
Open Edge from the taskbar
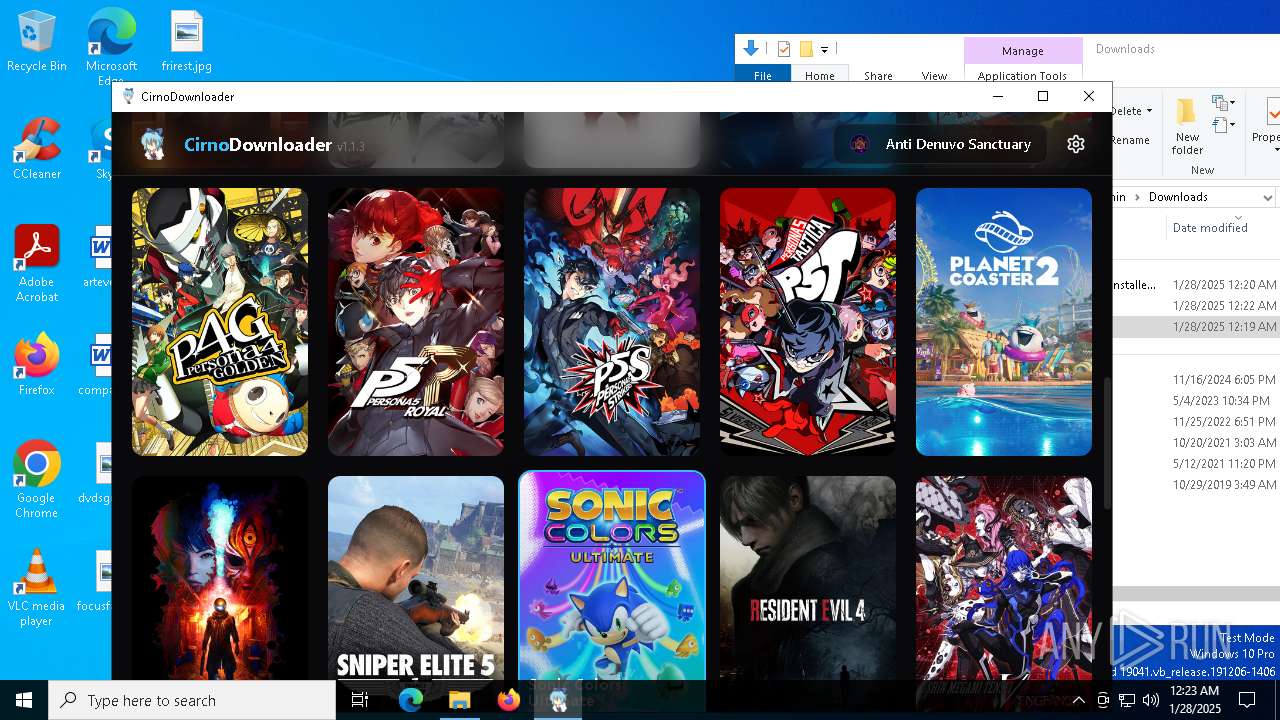(411, 700)
